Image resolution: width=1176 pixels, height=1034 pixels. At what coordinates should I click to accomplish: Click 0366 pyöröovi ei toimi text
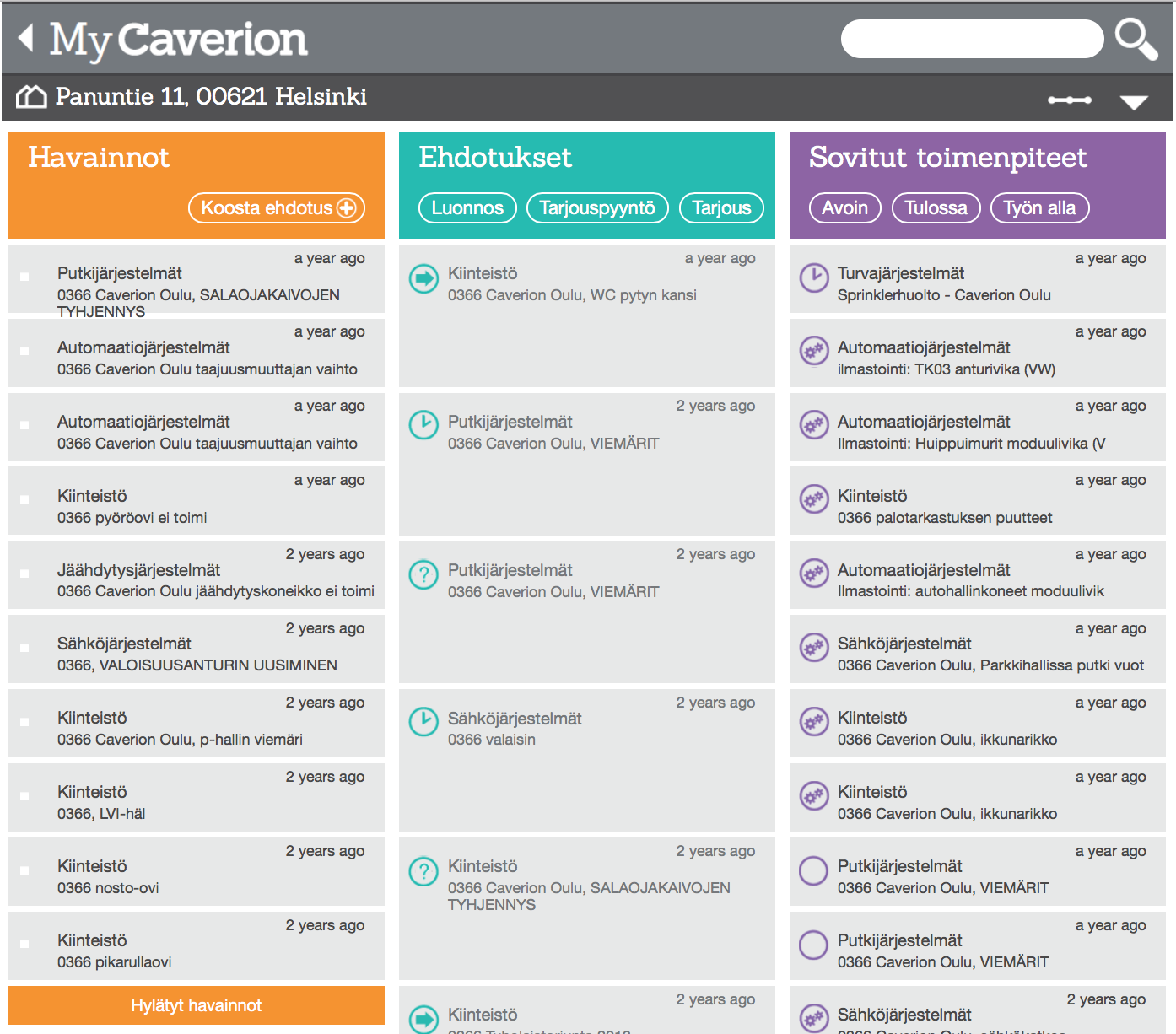coord(132,518)
